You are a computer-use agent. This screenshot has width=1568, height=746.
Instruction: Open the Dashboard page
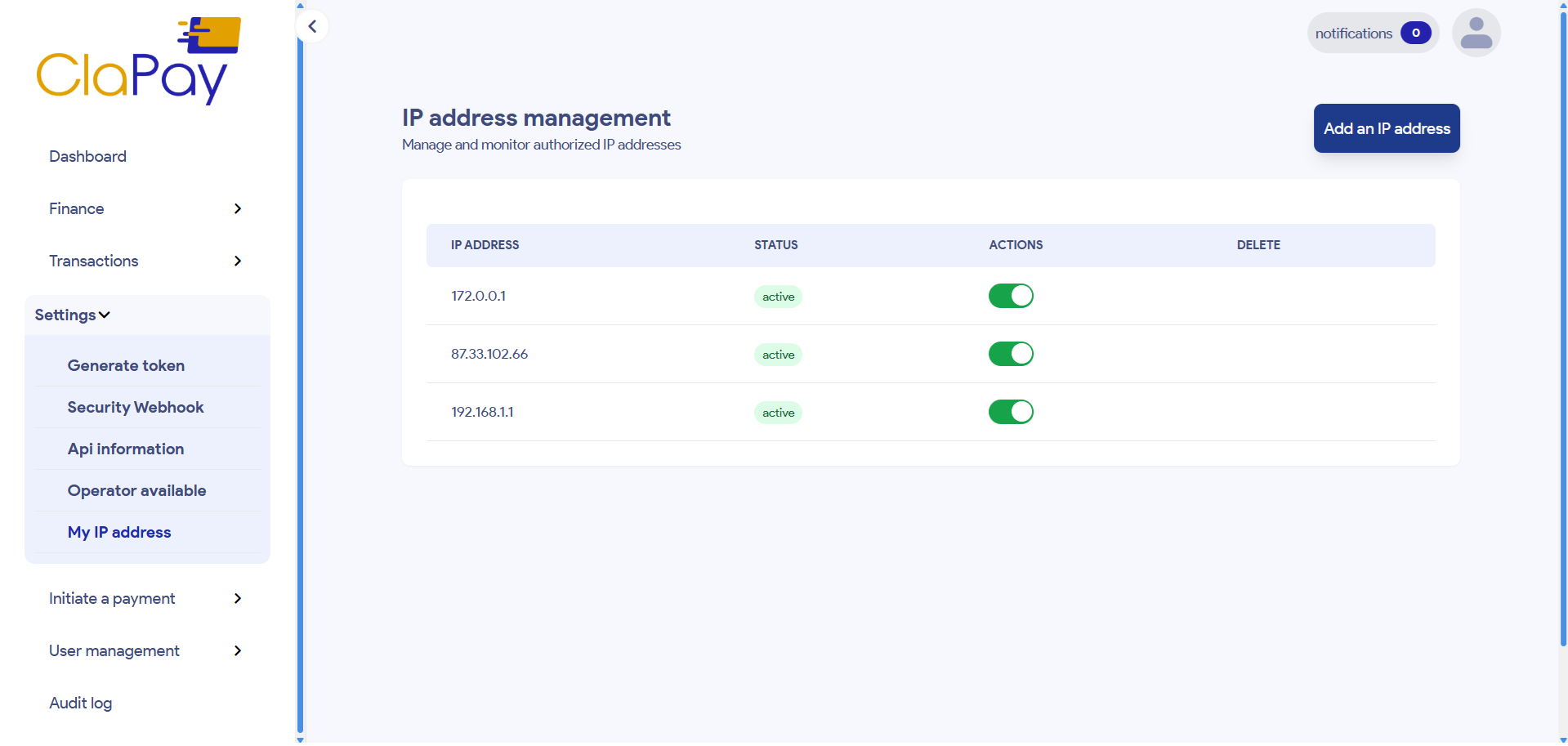coord(87,156)
